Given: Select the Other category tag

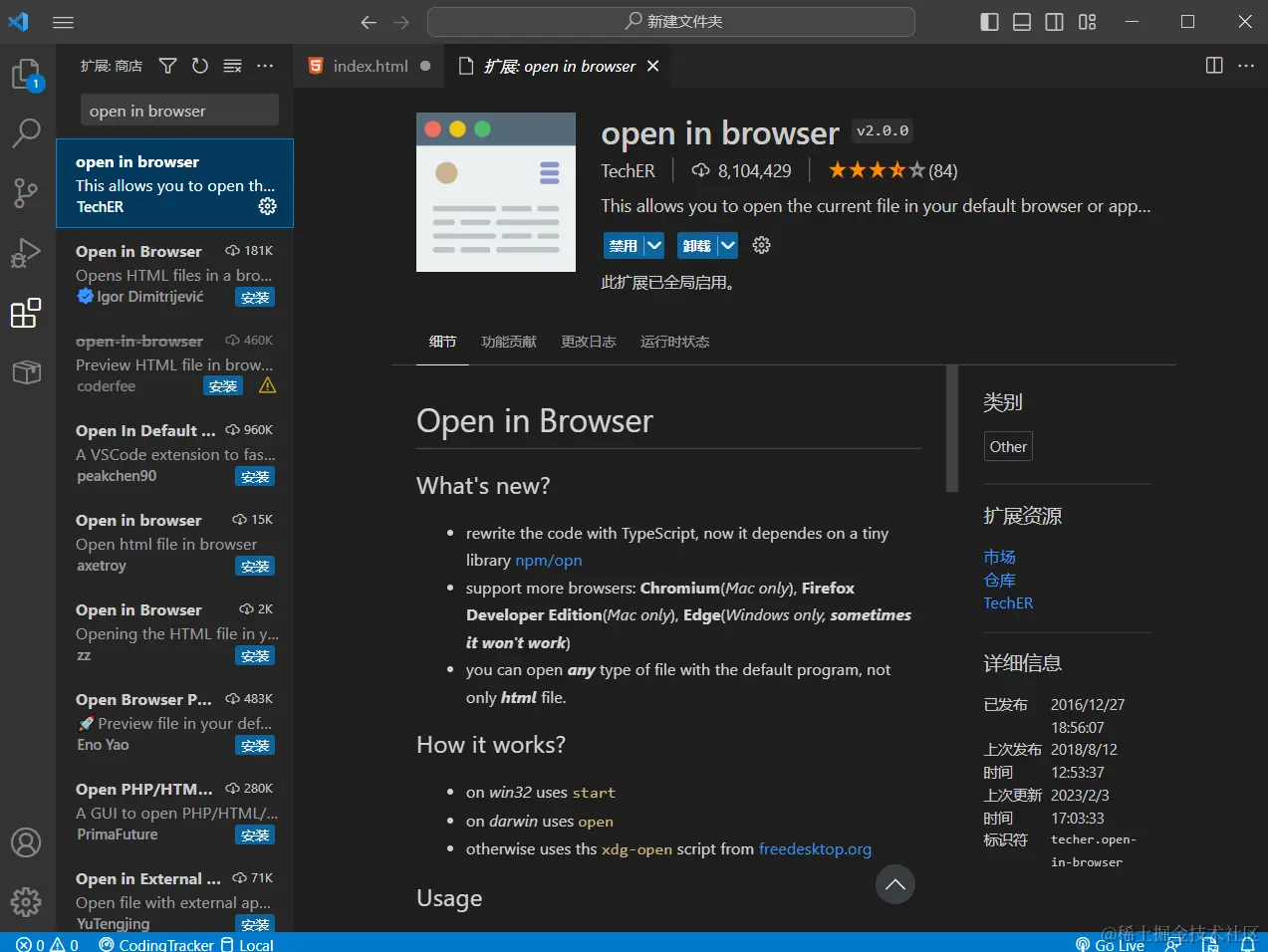Looking at the screenshot, I should tap(1008, 446).
